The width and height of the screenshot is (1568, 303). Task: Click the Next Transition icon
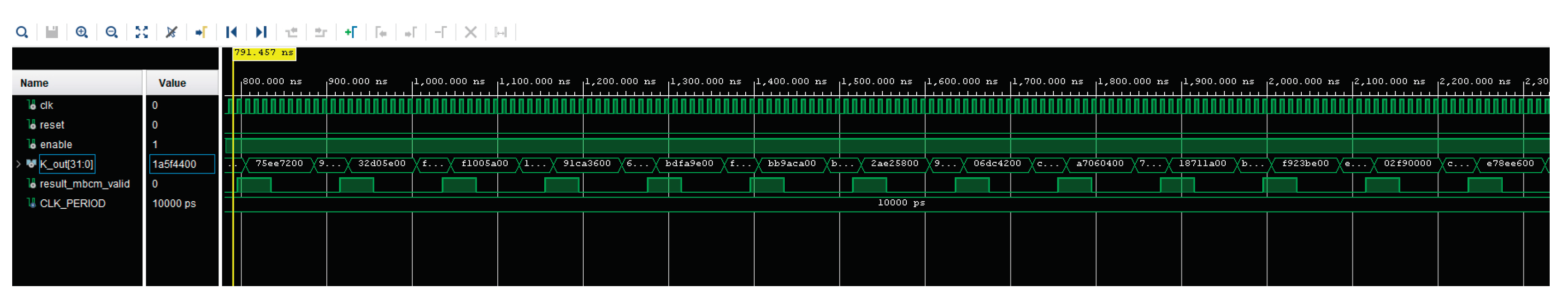(x=321, y=32)
